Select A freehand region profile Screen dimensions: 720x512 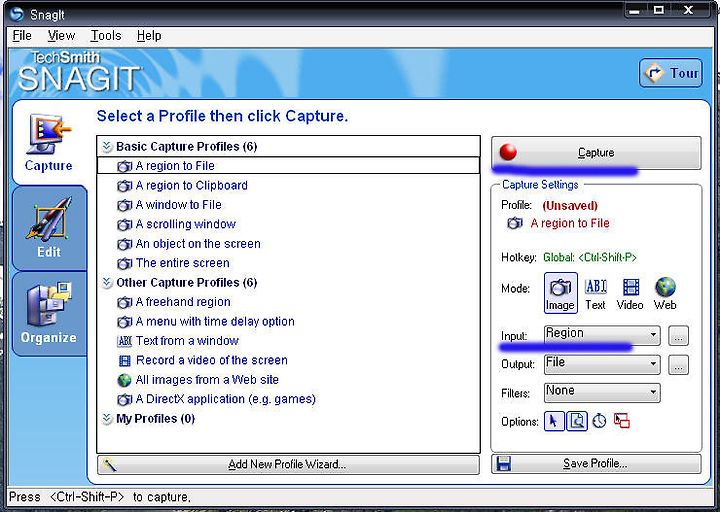pyautogui.click(x=183, y=302)
